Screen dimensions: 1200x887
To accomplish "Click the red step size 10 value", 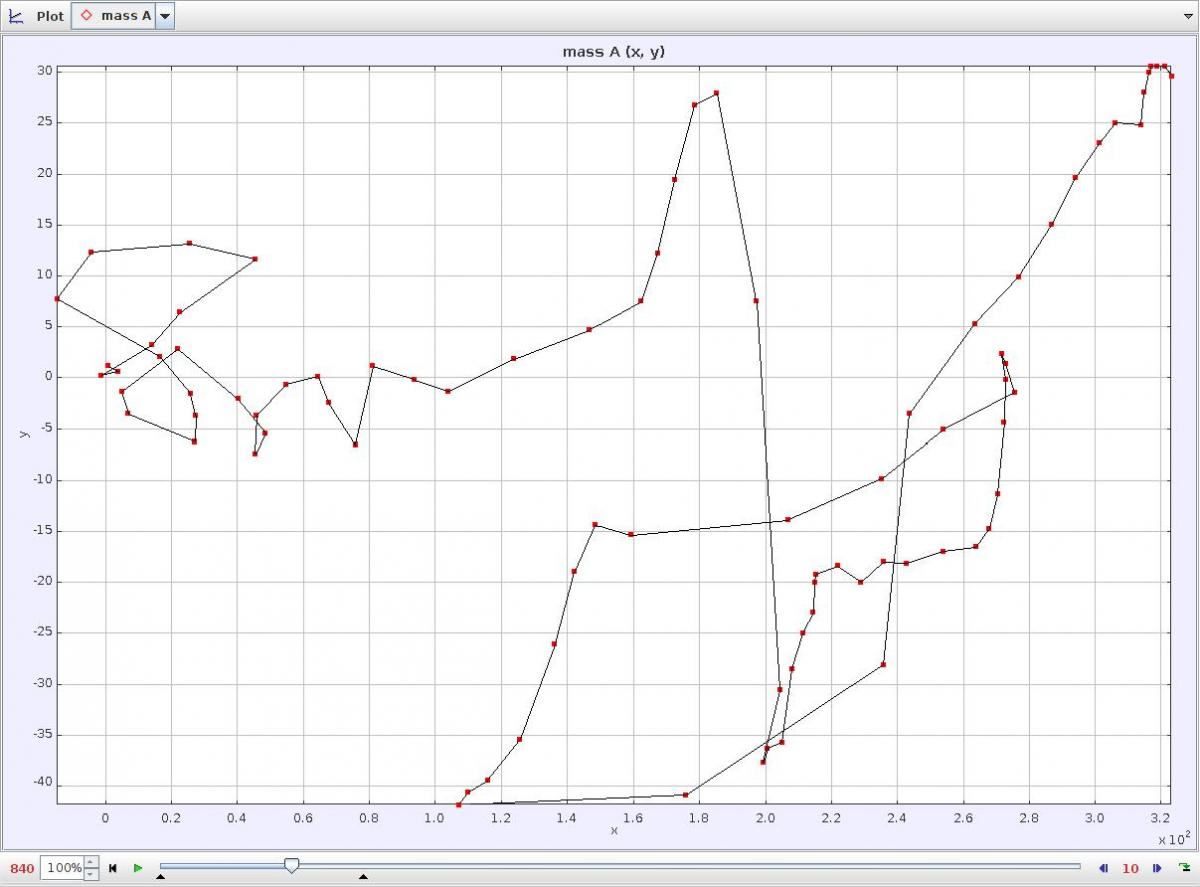I will (x=1130, y=868).
